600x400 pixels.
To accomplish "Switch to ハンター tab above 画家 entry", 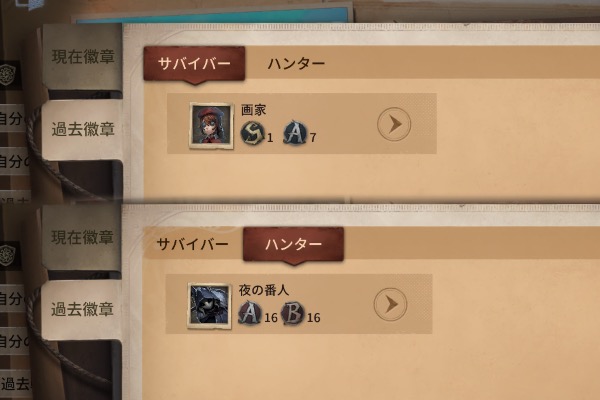I will click(x=296, y=64).
